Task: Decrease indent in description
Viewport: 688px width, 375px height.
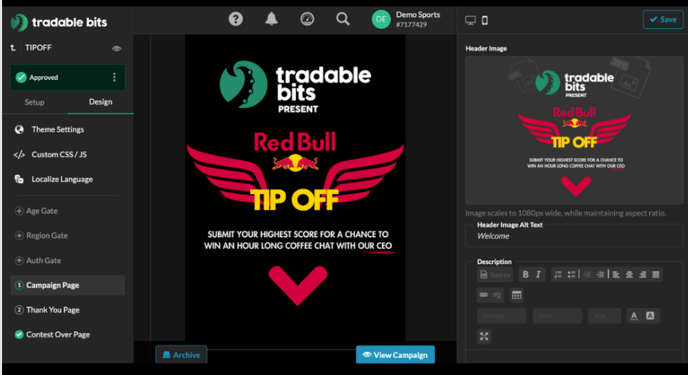Action: tap(587, 275)
